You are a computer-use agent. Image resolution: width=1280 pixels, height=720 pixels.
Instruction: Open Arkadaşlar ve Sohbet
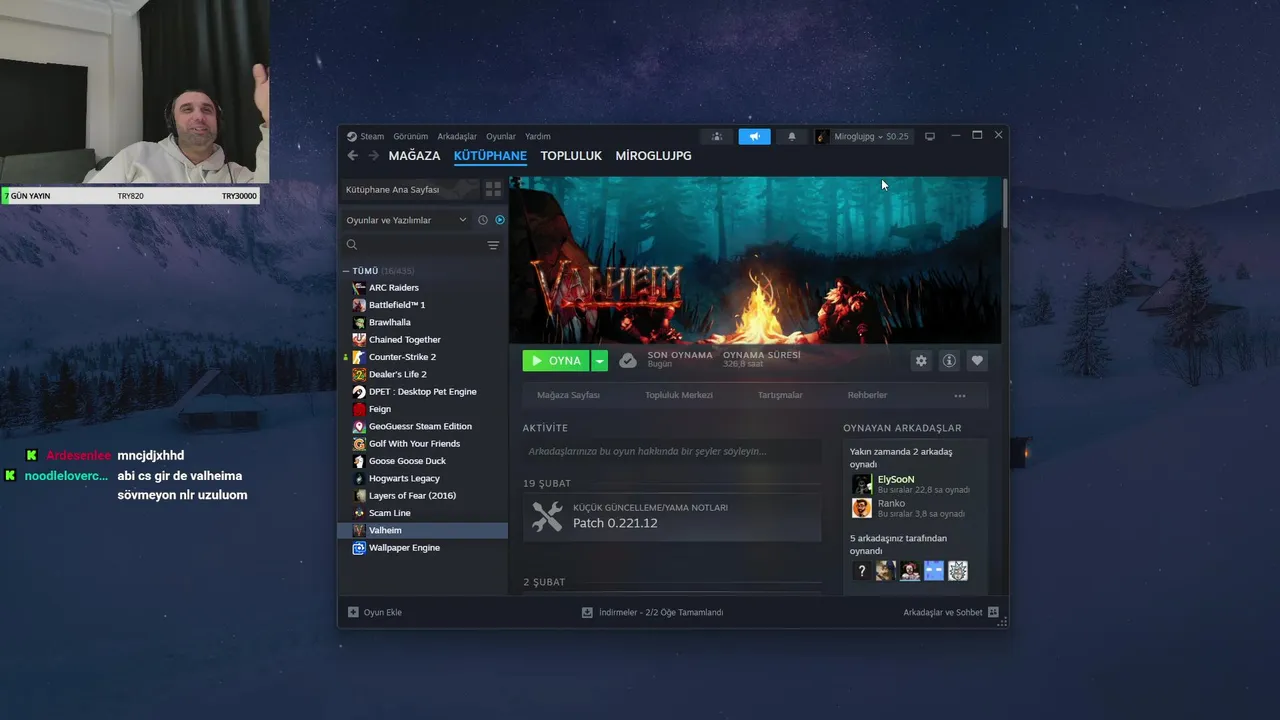[x=951, y=612]
